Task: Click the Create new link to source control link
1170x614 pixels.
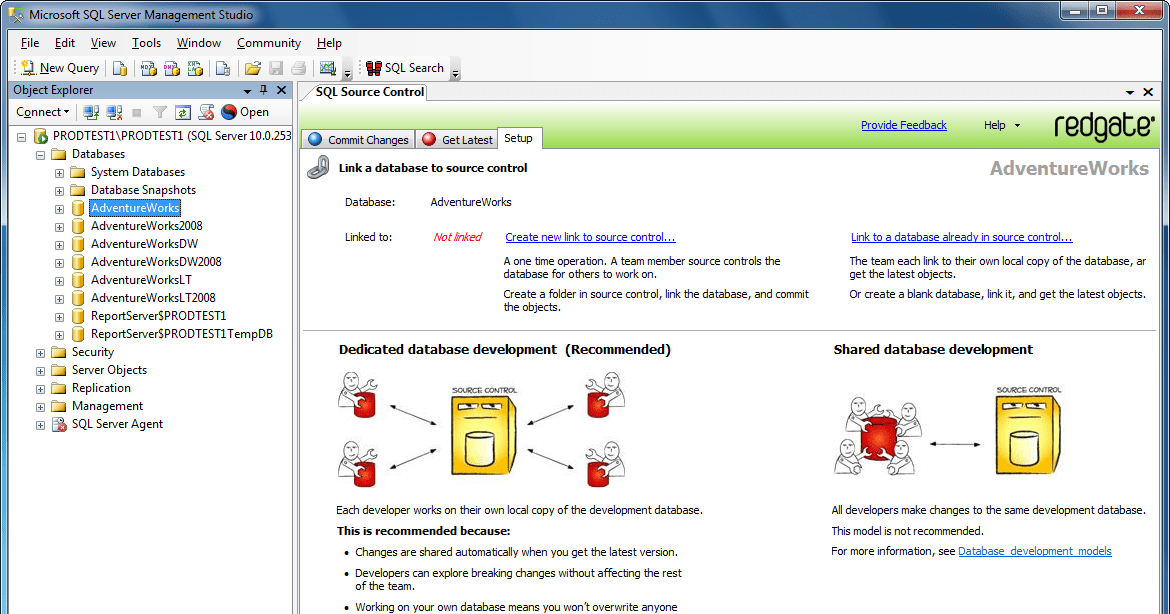Action: click(590, 236)
